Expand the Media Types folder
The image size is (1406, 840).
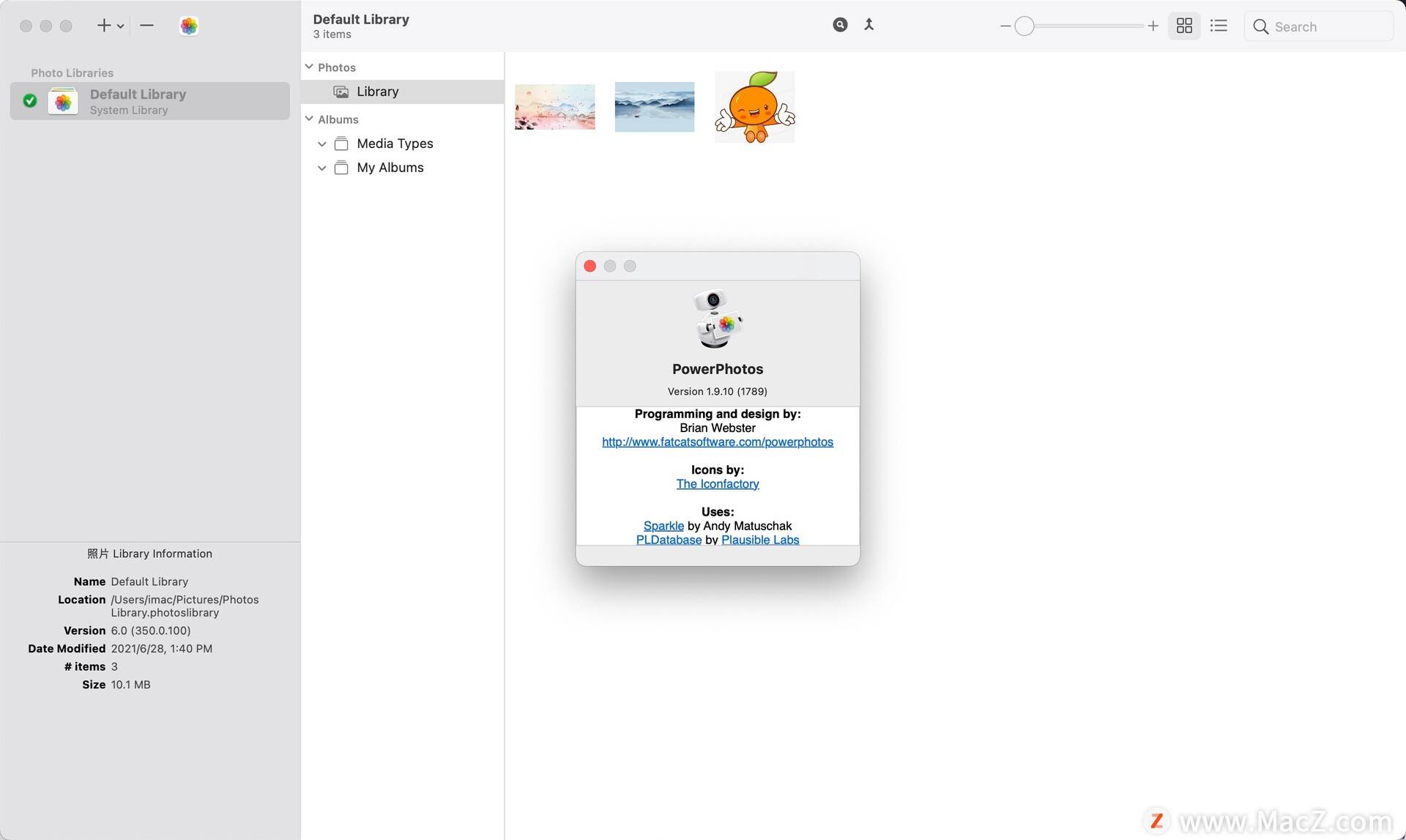coord(321,144)
